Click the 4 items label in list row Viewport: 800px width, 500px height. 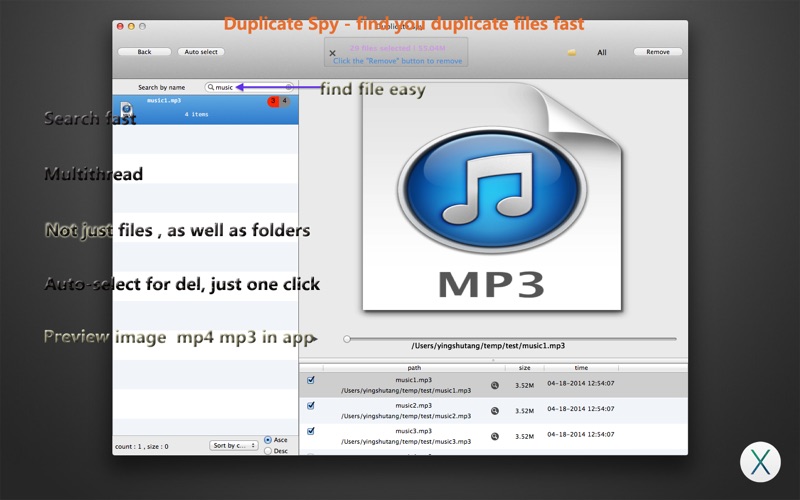pos(196,114)
